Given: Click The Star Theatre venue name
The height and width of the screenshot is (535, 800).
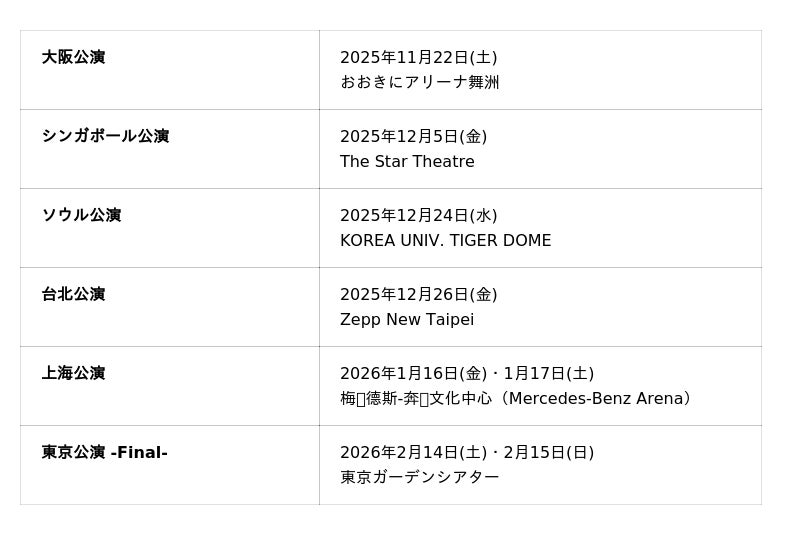Looking at the screenshot, I should coord(407,162).
